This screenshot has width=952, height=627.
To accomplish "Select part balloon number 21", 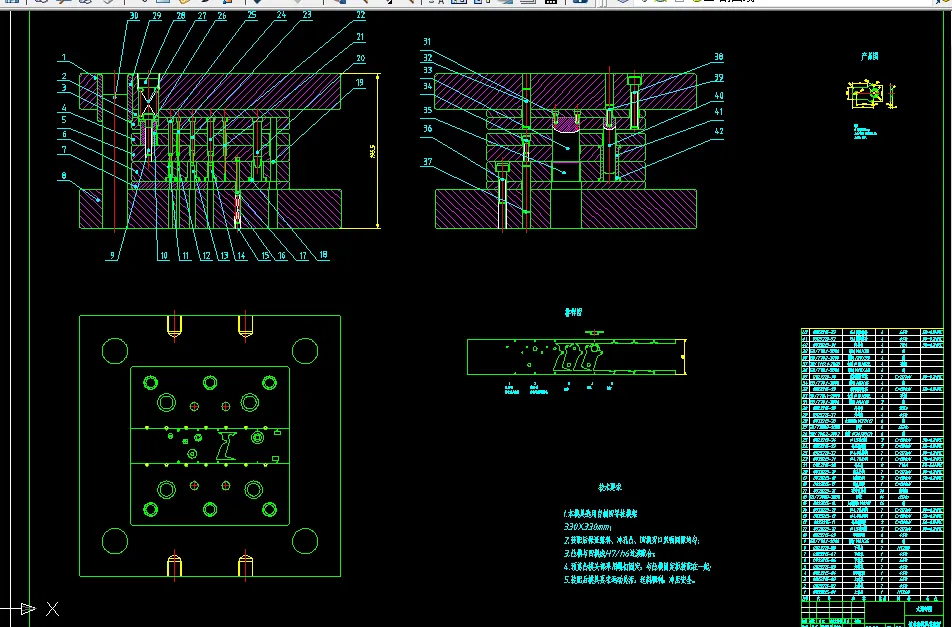I will click(x=361, y=37).
